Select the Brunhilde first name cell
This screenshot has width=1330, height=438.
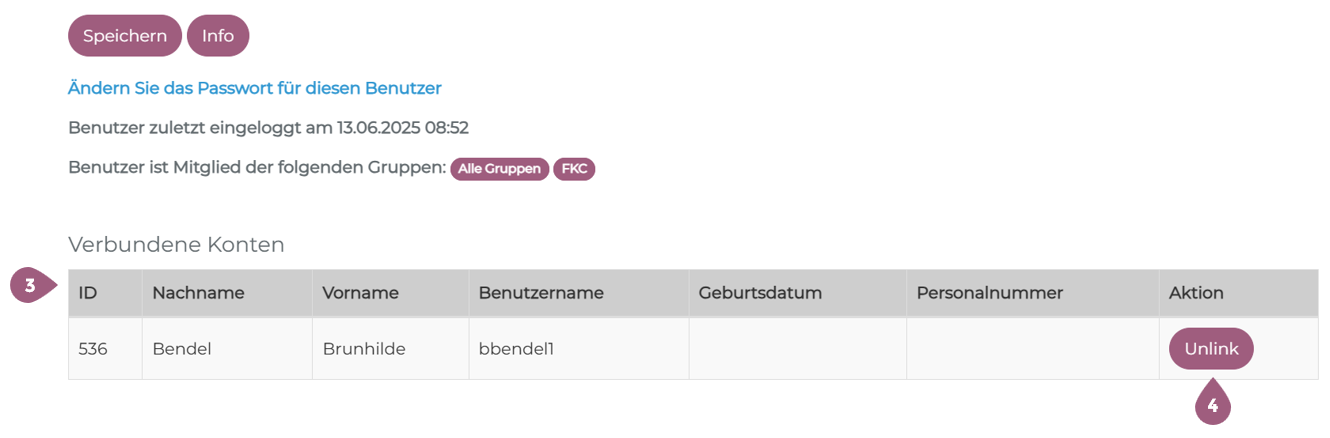(x=364, y=349)
